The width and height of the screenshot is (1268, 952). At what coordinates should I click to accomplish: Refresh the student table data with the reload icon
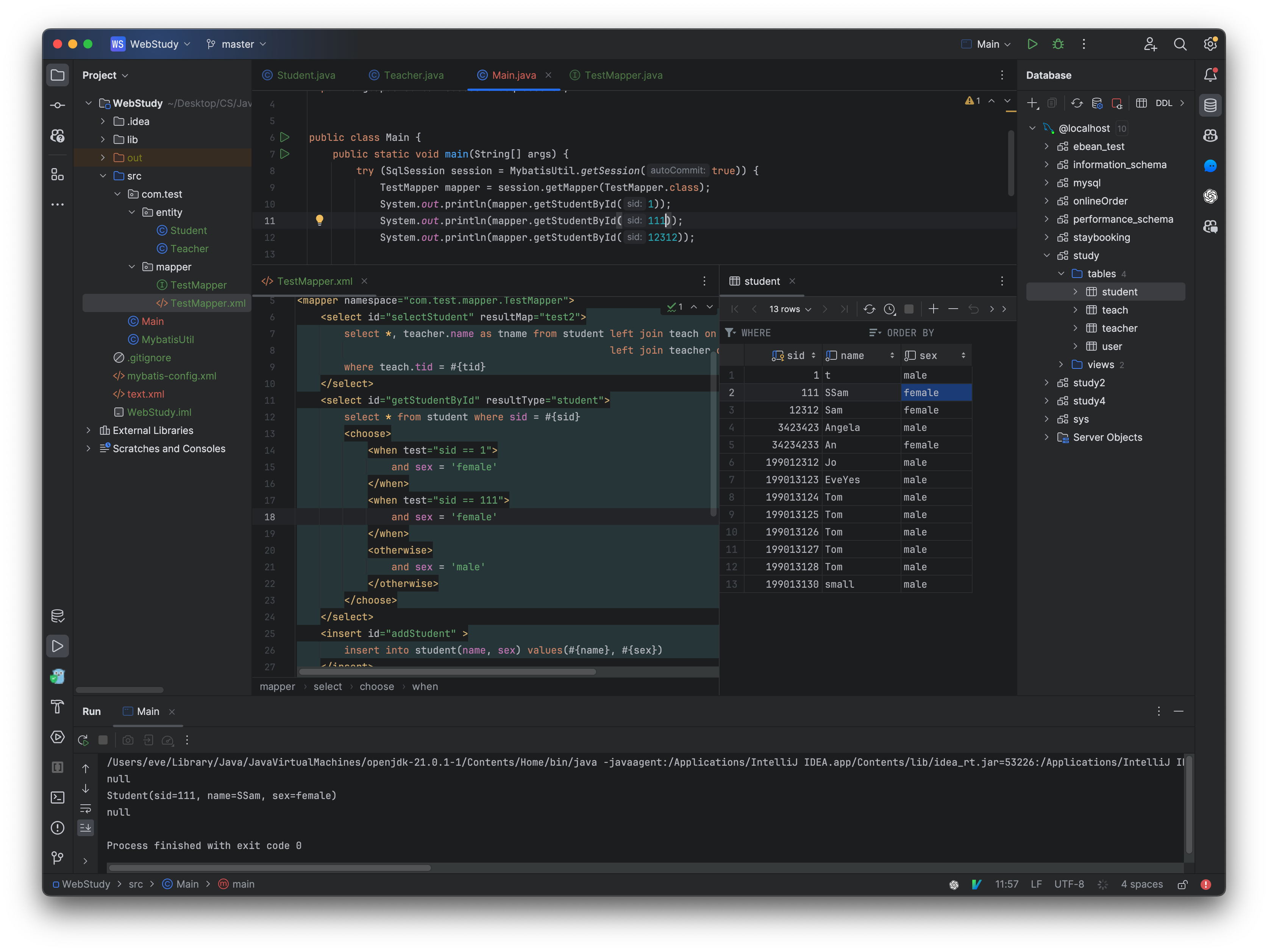[869, 309]
